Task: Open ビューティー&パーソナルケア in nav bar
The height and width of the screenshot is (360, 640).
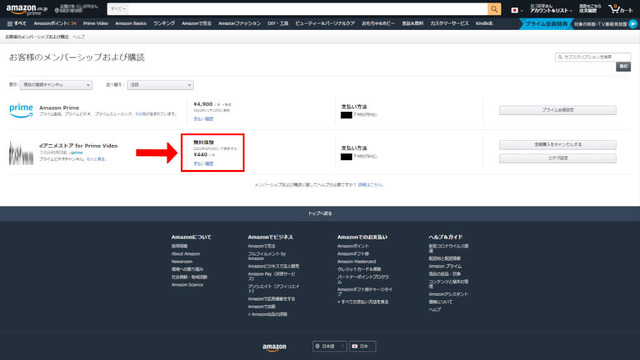Action: (325, 24)
